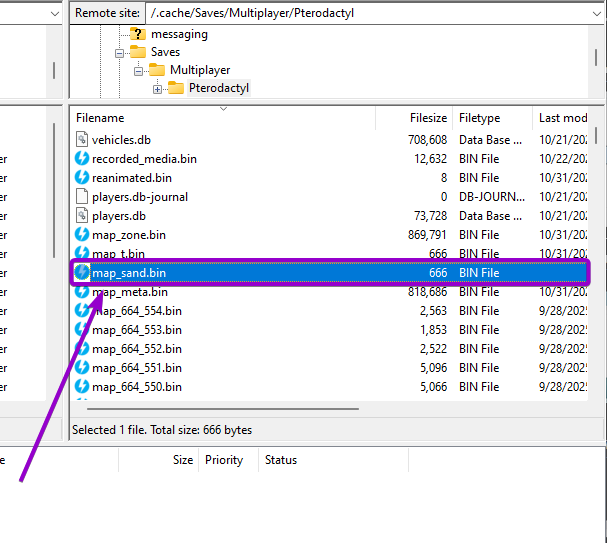The image size is (607, 543).
Task: Click the map_664_551.bin file icon
Action: 82,367
